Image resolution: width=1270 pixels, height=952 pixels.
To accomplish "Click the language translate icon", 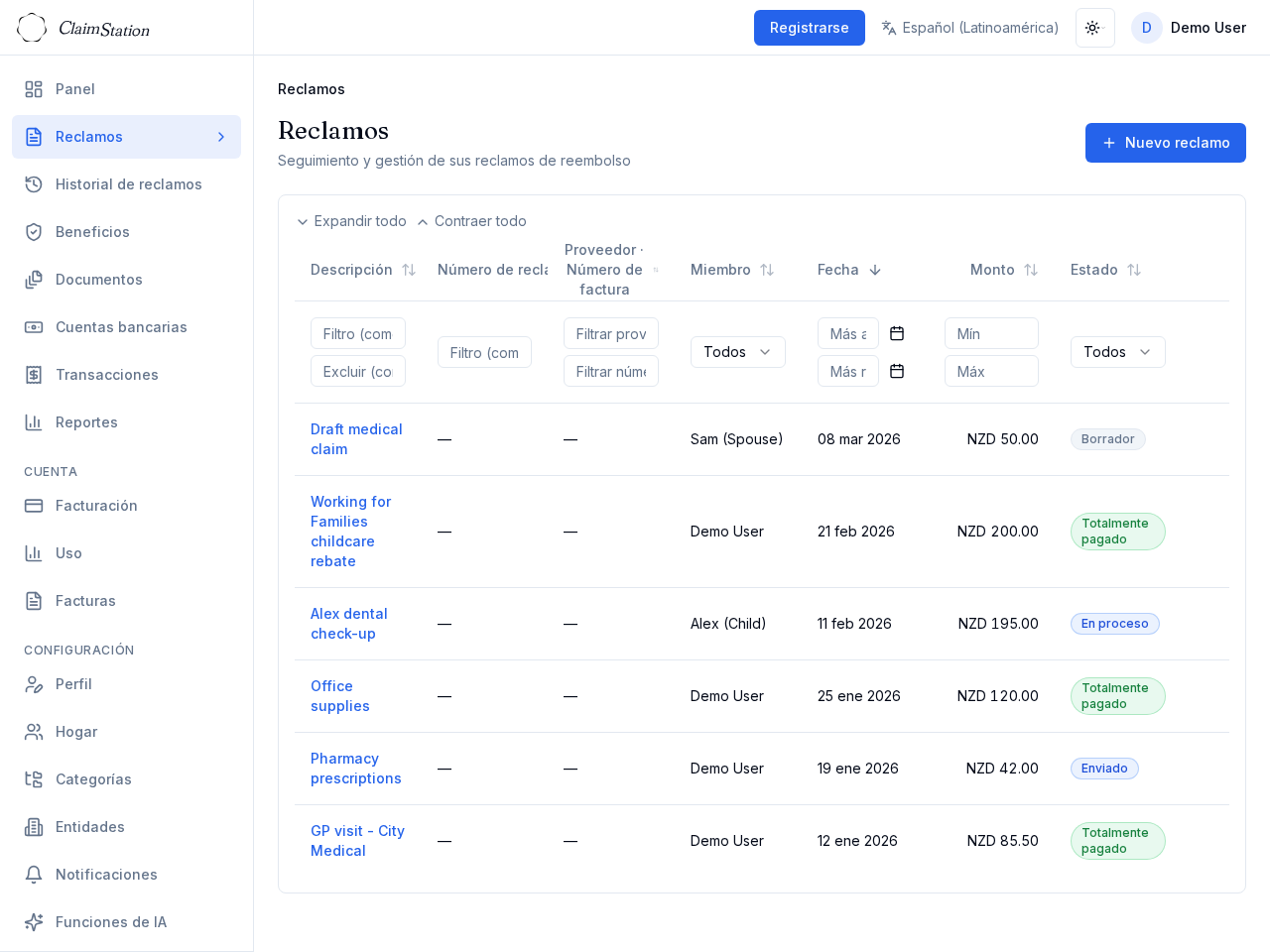I will [889, 28].
